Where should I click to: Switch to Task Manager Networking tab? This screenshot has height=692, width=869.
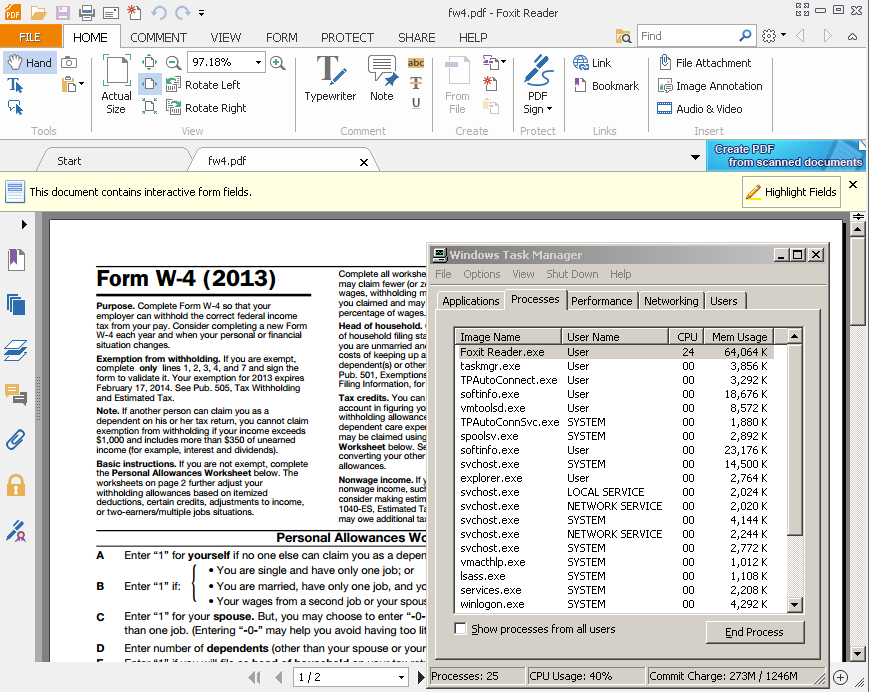671,301
